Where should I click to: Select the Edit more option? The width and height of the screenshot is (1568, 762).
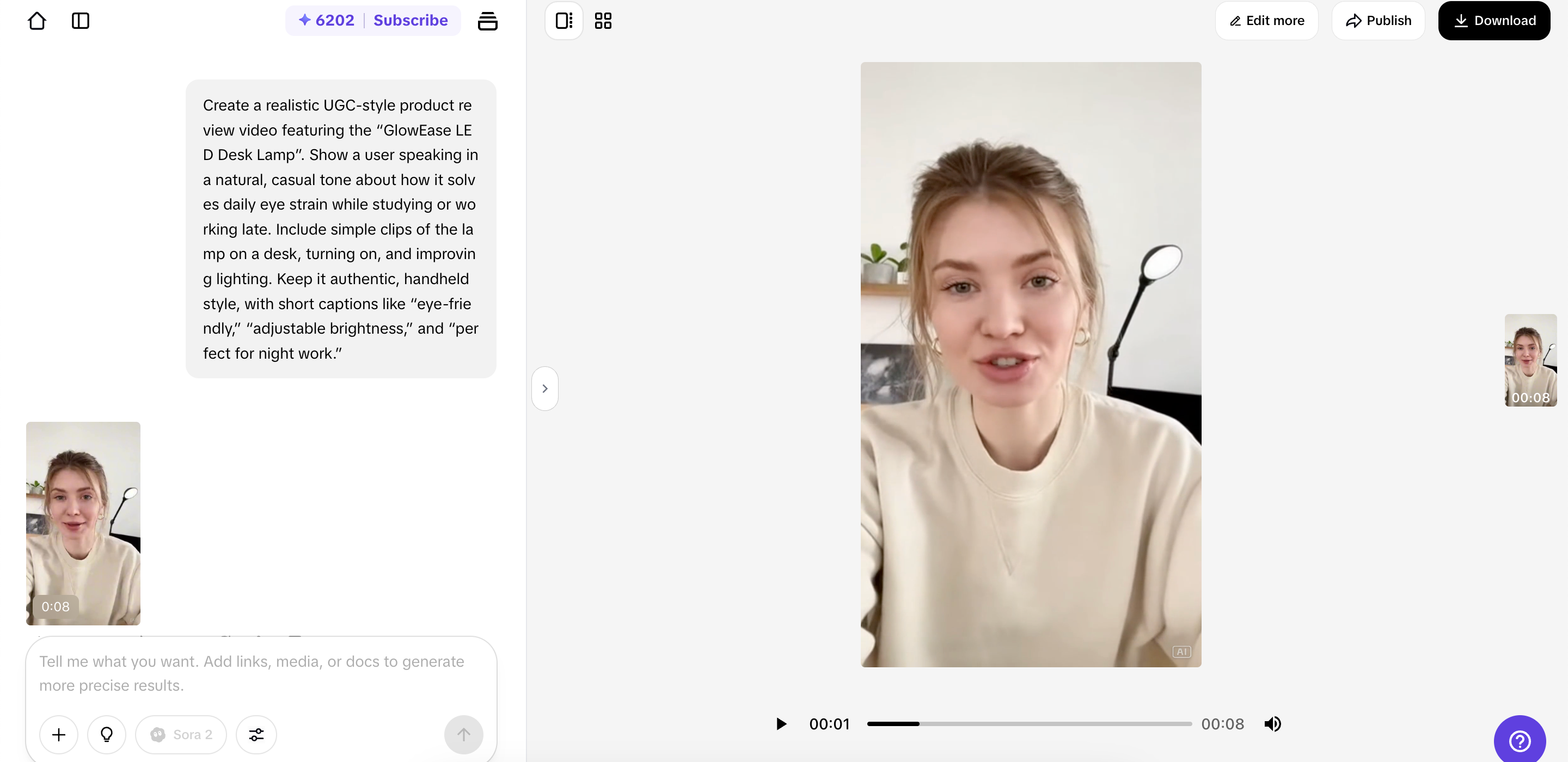pos(1267,20)
